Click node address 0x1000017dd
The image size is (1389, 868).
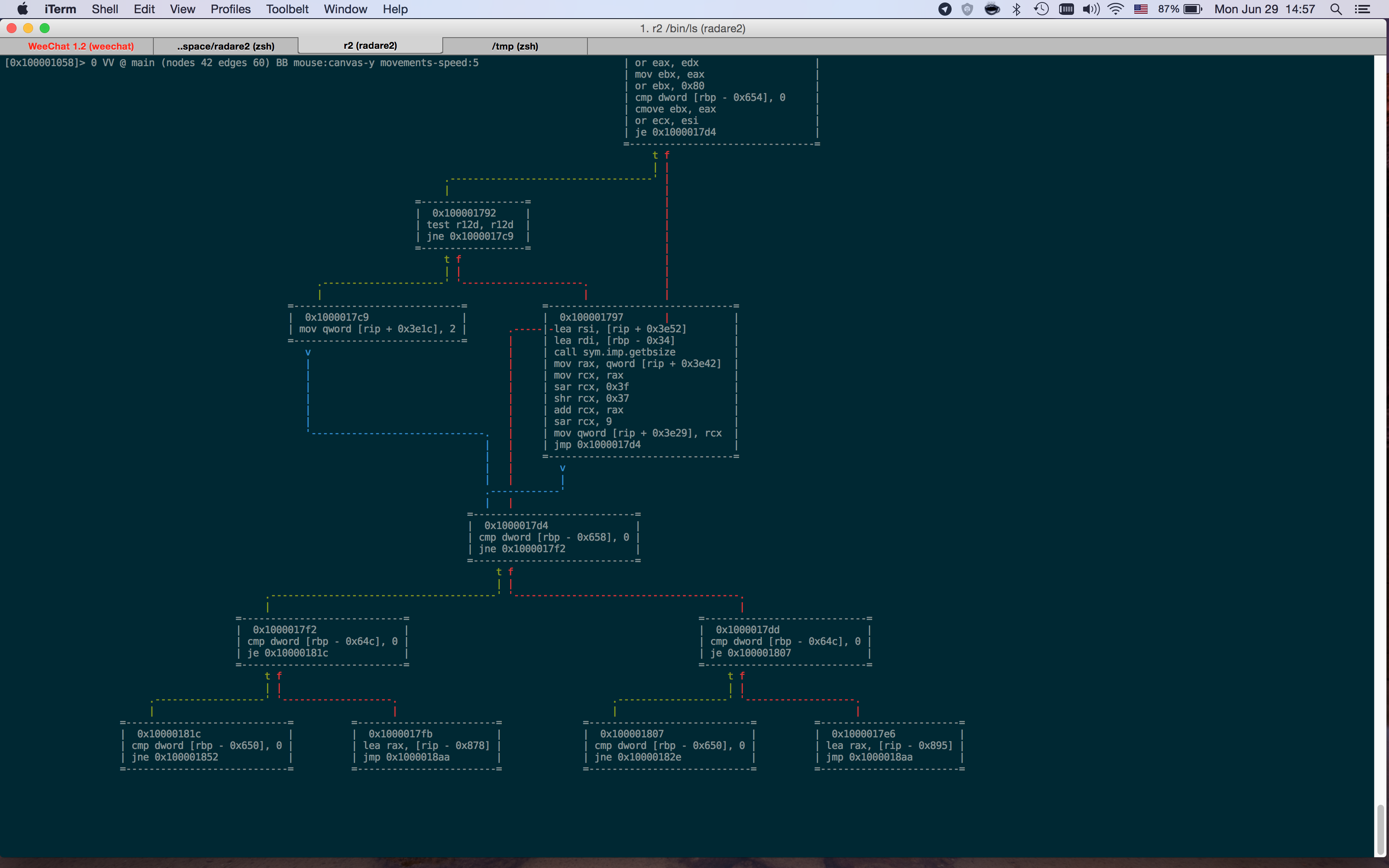click(747, 630)
